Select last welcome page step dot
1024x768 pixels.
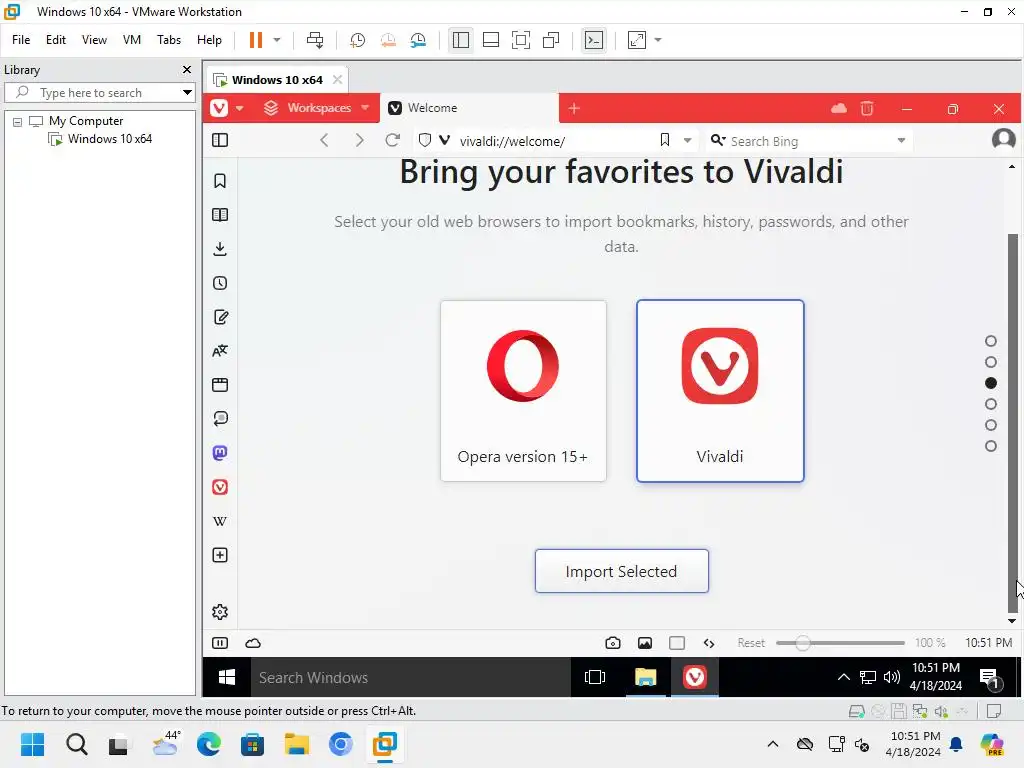coord(991,446)
